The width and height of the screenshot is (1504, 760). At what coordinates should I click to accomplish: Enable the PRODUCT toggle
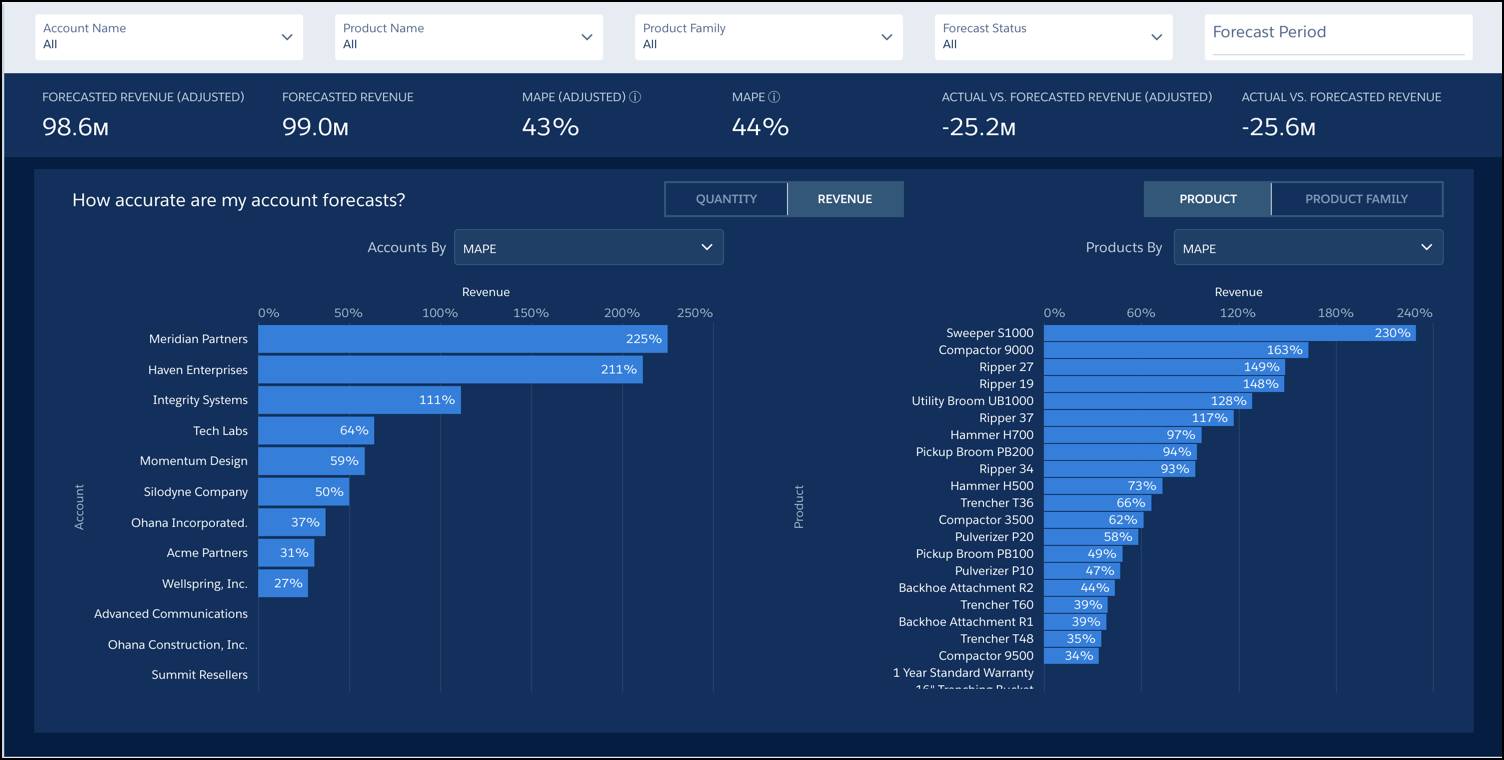[x=1208, y=198]
